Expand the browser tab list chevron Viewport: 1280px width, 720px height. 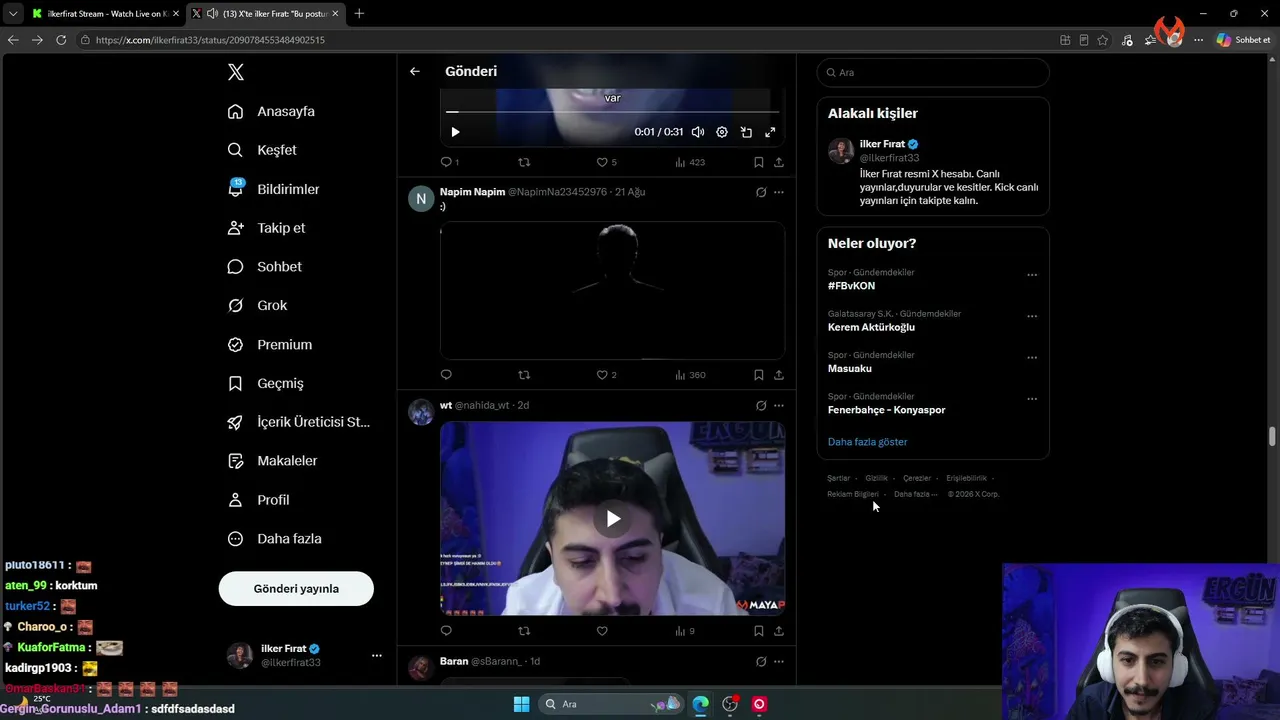click(12, 14)
